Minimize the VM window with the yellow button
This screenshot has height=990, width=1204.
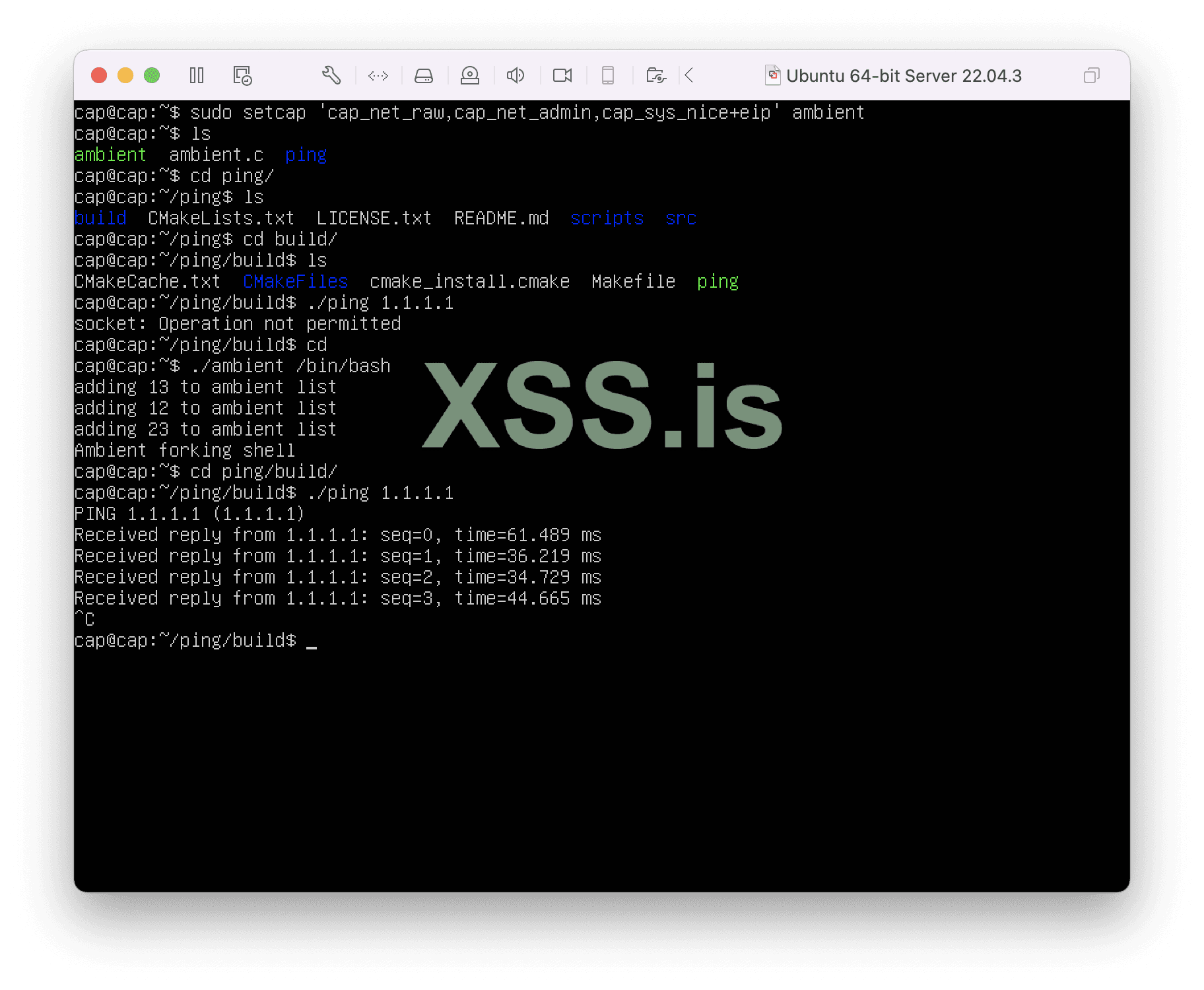[x=125, y=75]
